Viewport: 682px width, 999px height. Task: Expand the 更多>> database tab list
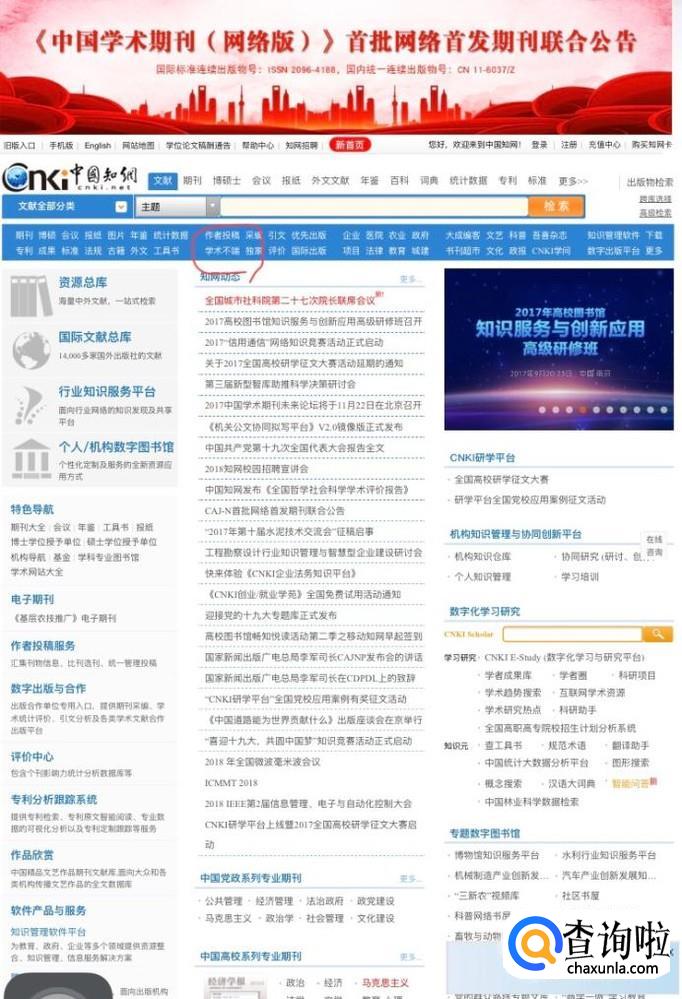(573, 181)
